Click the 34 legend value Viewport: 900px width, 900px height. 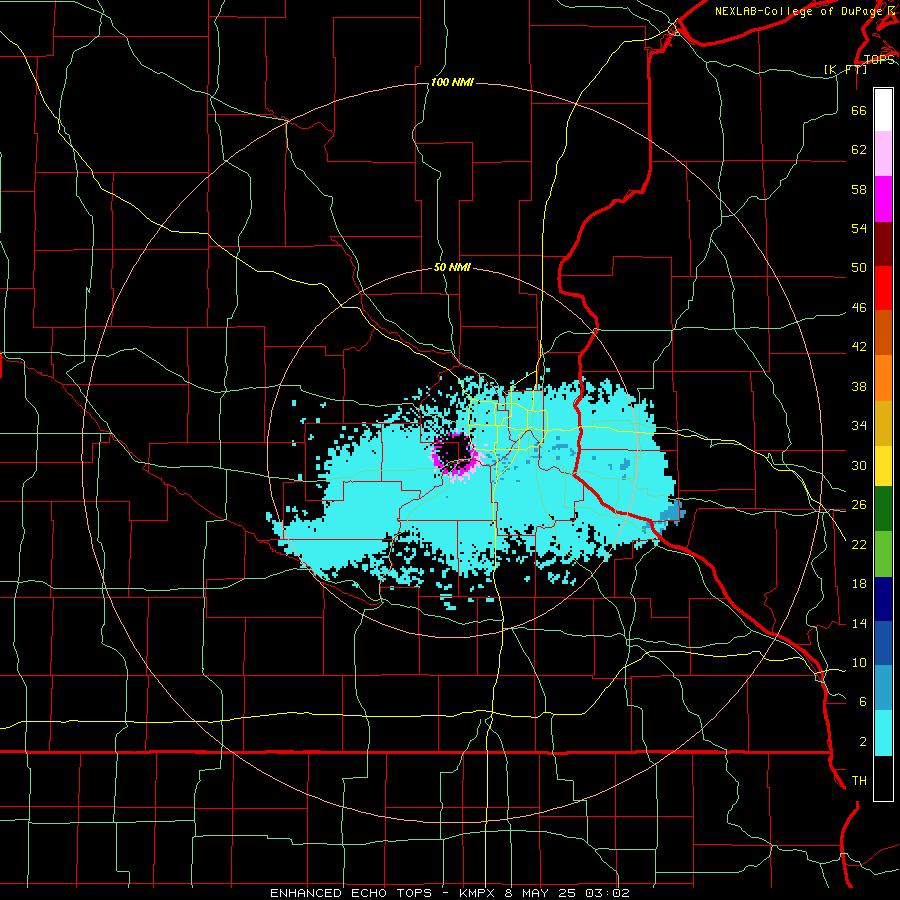click(x=859, y=426)
